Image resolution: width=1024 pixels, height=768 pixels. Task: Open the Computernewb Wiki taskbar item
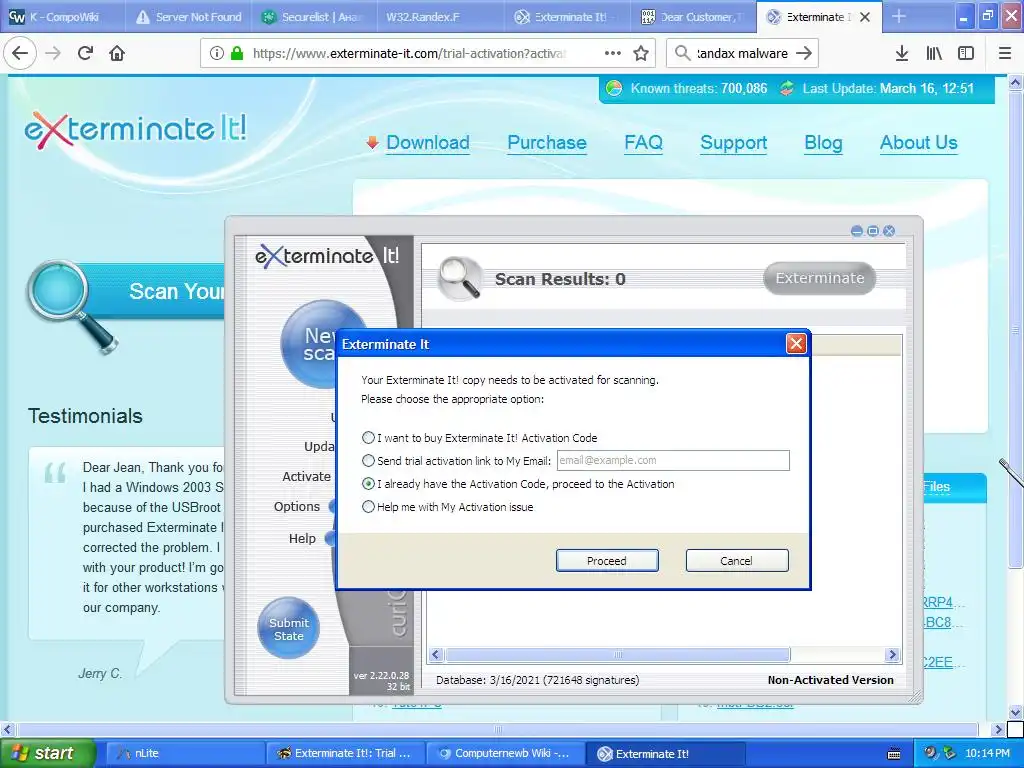click(x=505, y=753)
